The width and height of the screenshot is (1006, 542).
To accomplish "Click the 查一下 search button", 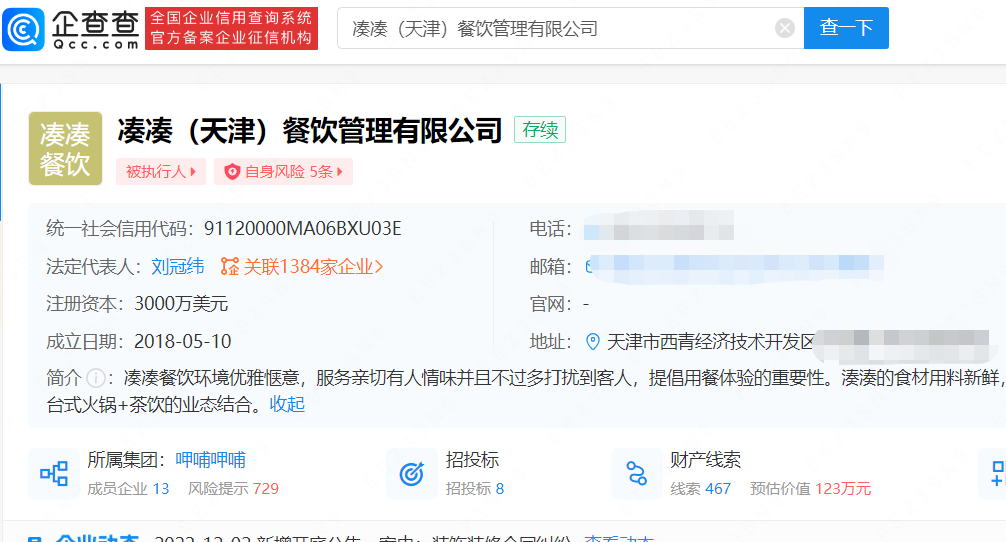I will click(x=846, y=28).
